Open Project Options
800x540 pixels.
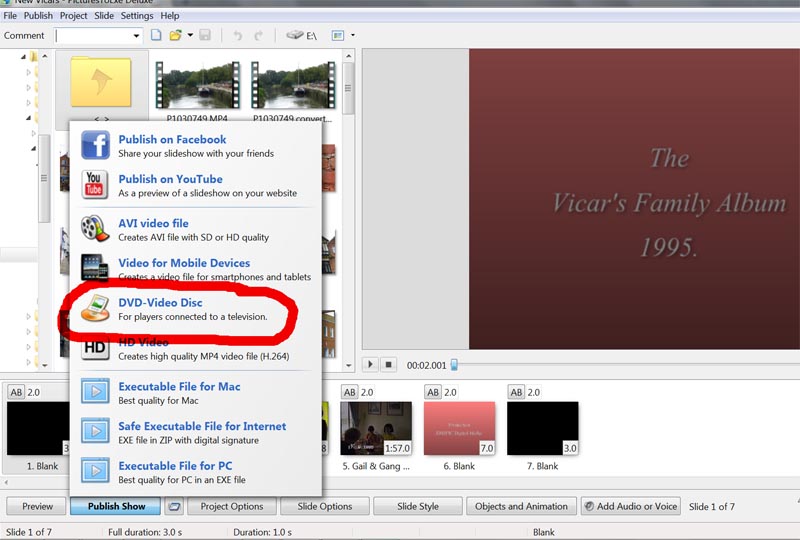232,506
